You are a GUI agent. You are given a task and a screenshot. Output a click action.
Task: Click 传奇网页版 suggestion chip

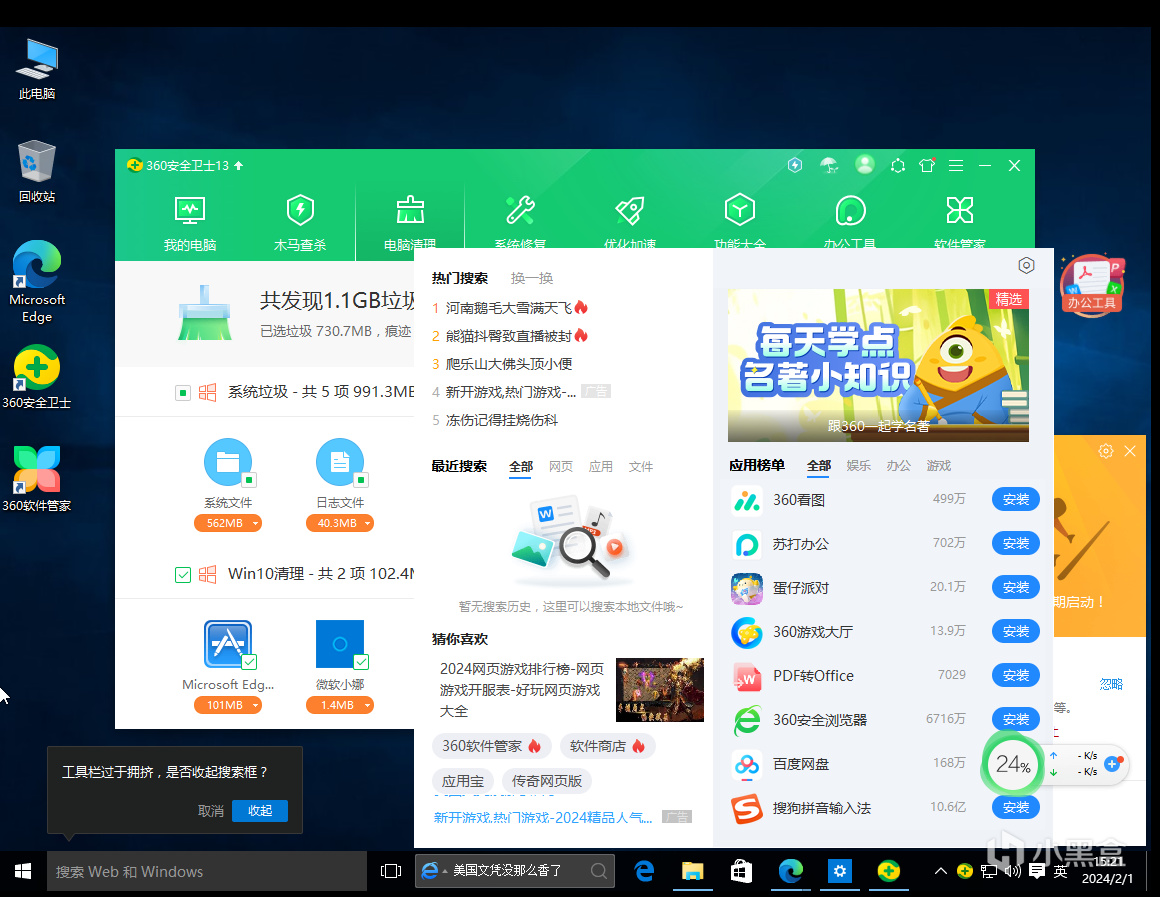[x=547, y=781]
